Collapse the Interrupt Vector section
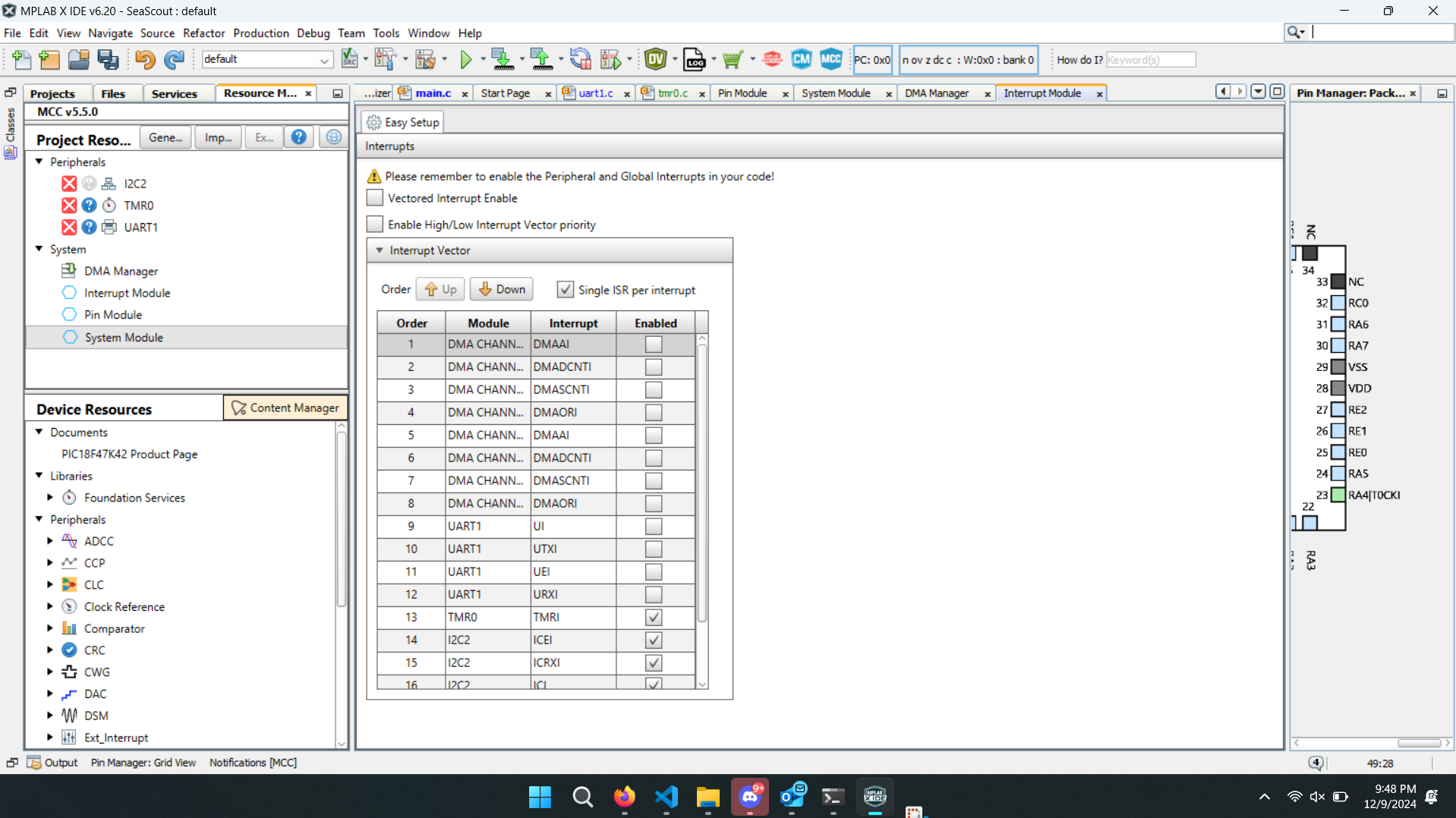Image resolution: width=1456 pixels, height=818 pixels. click(380, 250)
